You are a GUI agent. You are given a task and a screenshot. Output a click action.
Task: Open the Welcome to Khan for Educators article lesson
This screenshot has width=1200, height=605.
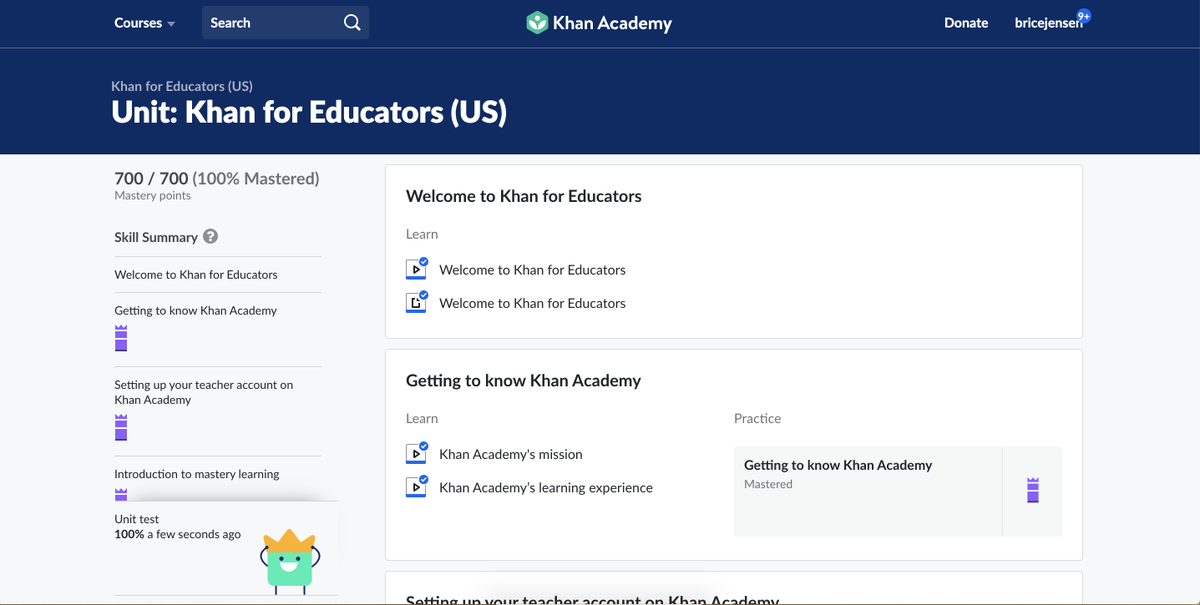click(532, 303)
